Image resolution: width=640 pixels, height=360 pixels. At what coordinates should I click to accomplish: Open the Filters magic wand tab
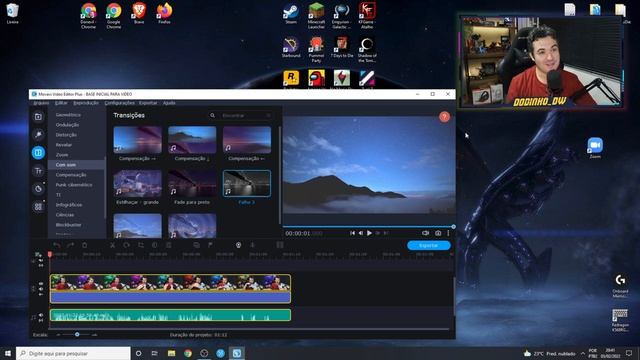pyautogui.click(x=38, y=135)
